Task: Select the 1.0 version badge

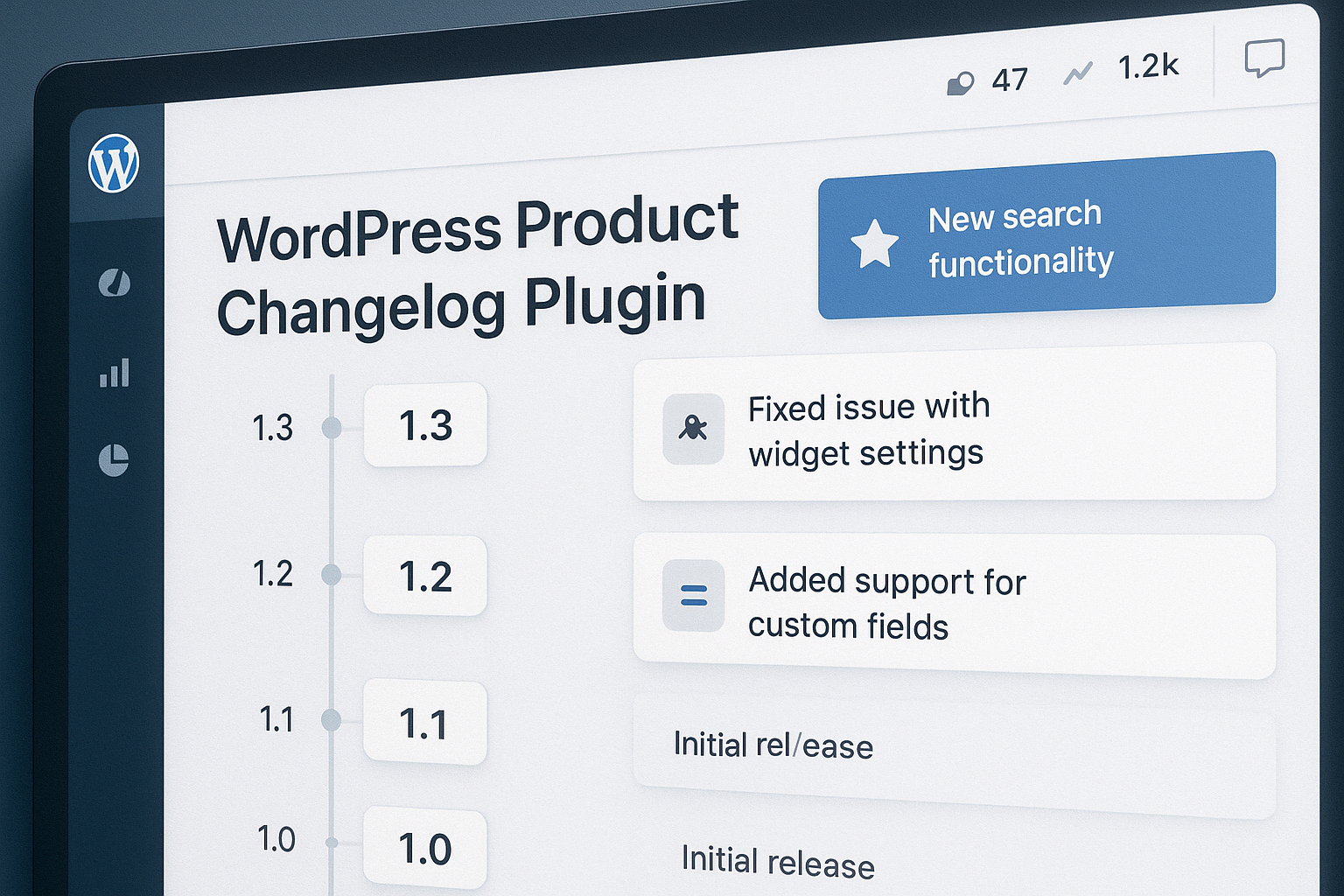Action: click(x=425, y=849)
